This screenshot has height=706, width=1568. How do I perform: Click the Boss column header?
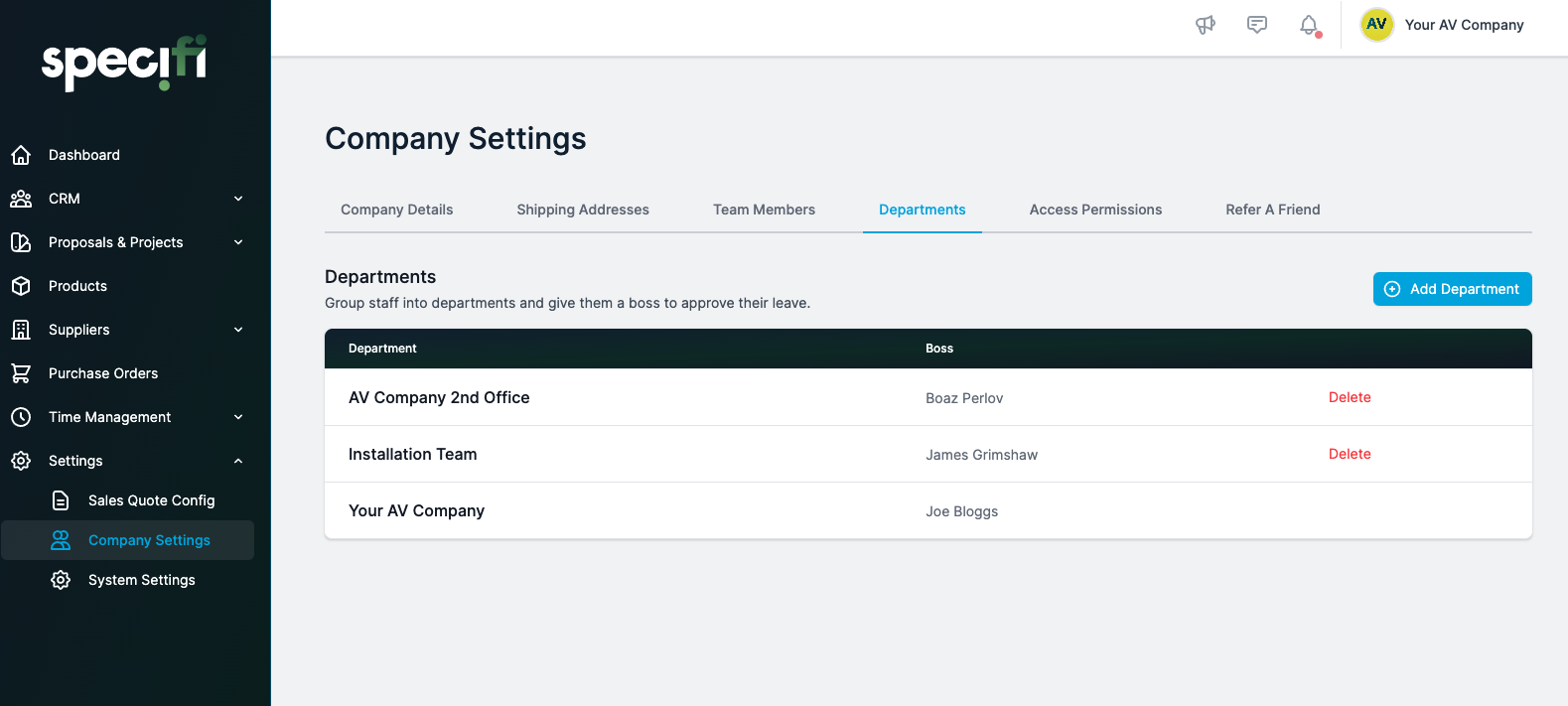(x=939, y=349)
